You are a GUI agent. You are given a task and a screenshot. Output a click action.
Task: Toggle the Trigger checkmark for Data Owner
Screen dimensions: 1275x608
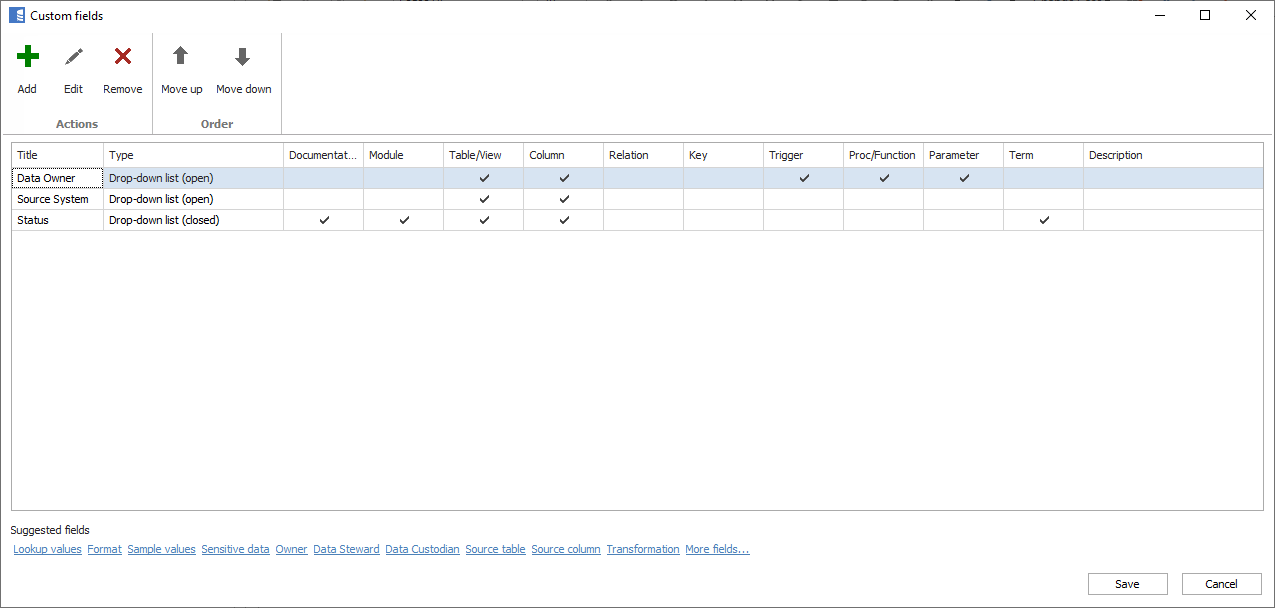point(802,177)
